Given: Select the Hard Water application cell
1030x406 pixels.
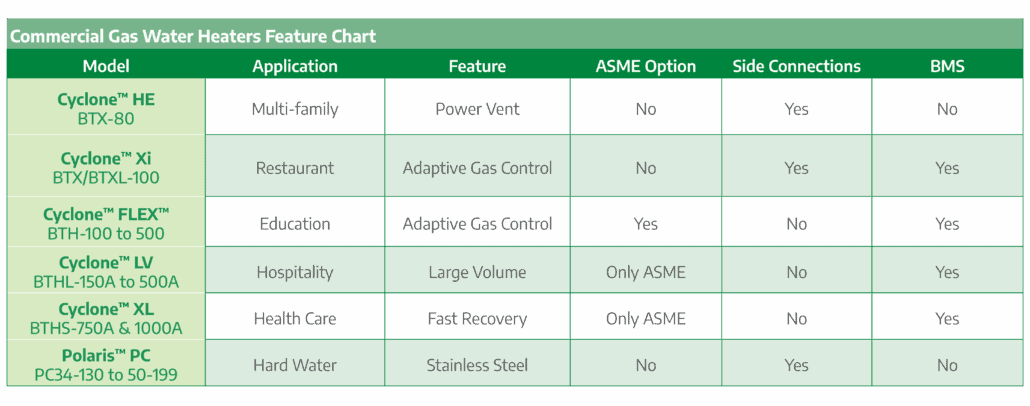Looking at the screenshot, I should coord(295,365).
